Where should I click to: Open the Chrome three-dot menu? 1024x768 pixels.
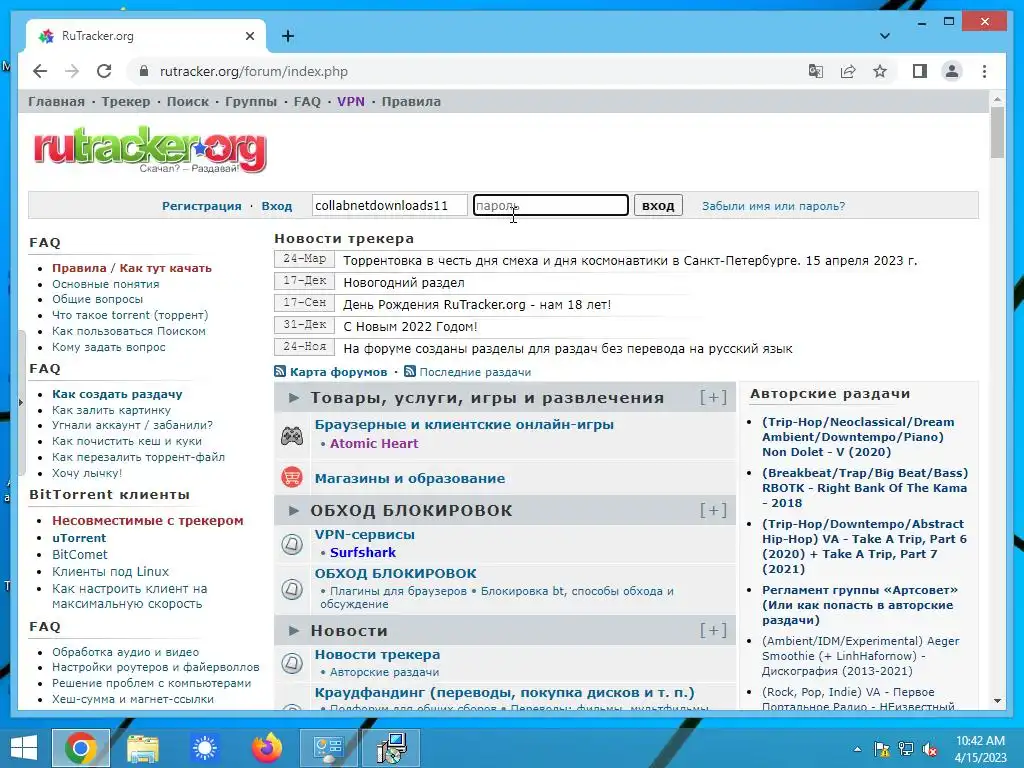(984, 71)
